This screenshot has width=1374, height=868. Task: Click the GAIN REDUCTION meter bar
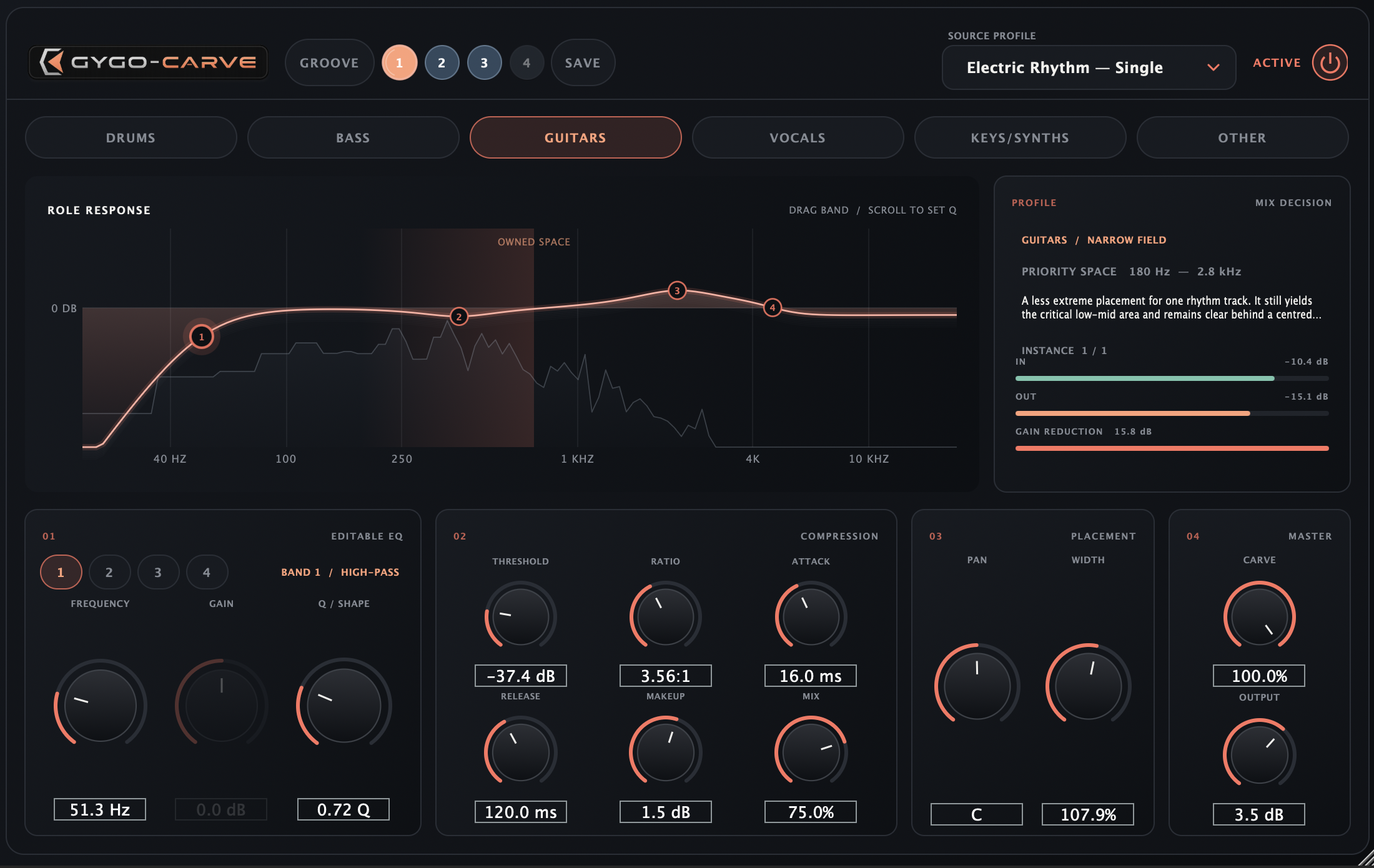tap(1172, 448)
